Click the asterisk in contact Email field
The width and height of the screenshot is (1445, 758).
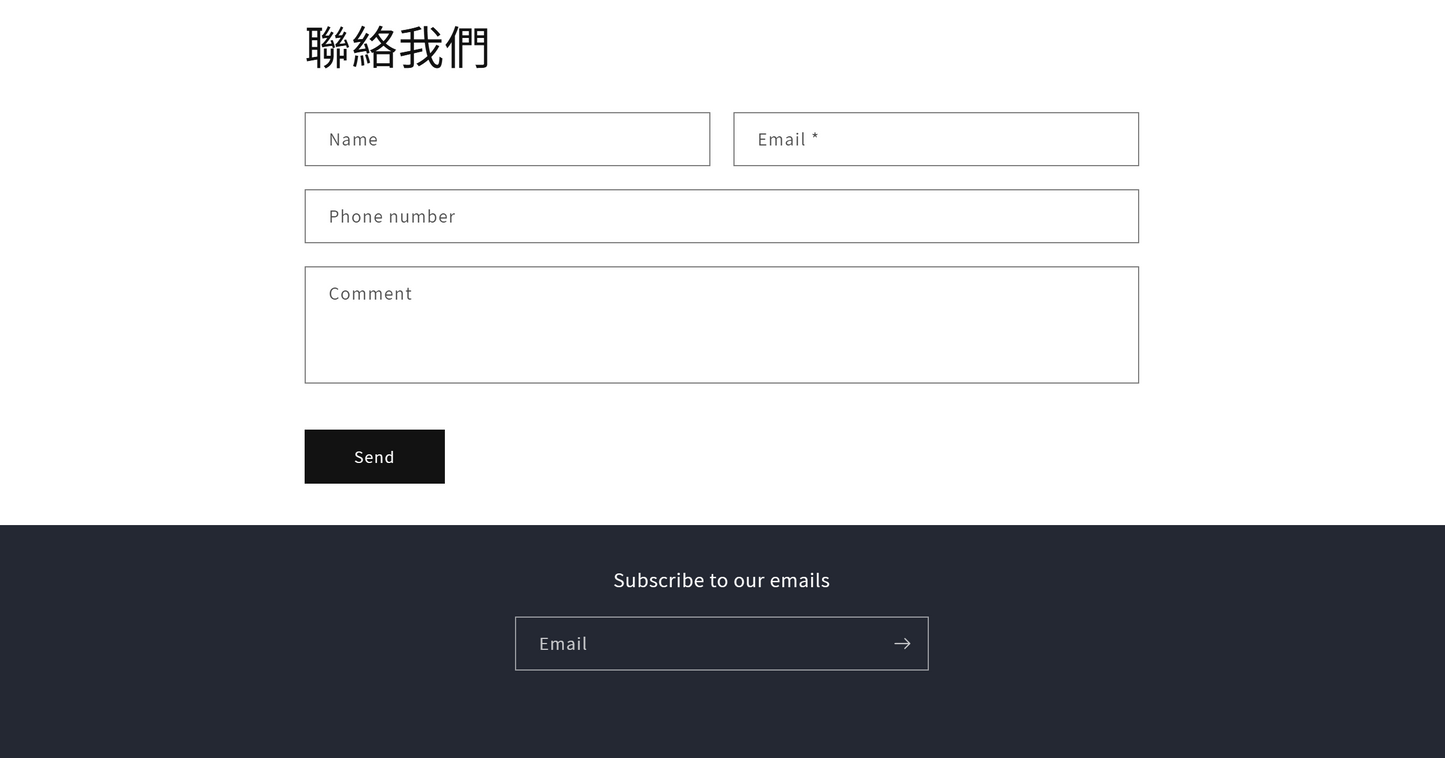pos(815,137)
